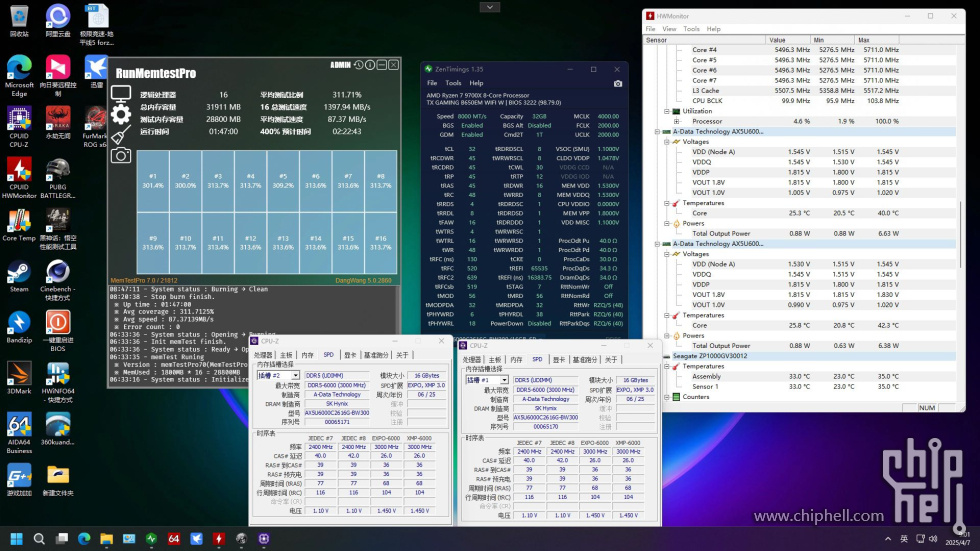
Task: Open Recycle Bin on desktop
Action: coord(19,21)
